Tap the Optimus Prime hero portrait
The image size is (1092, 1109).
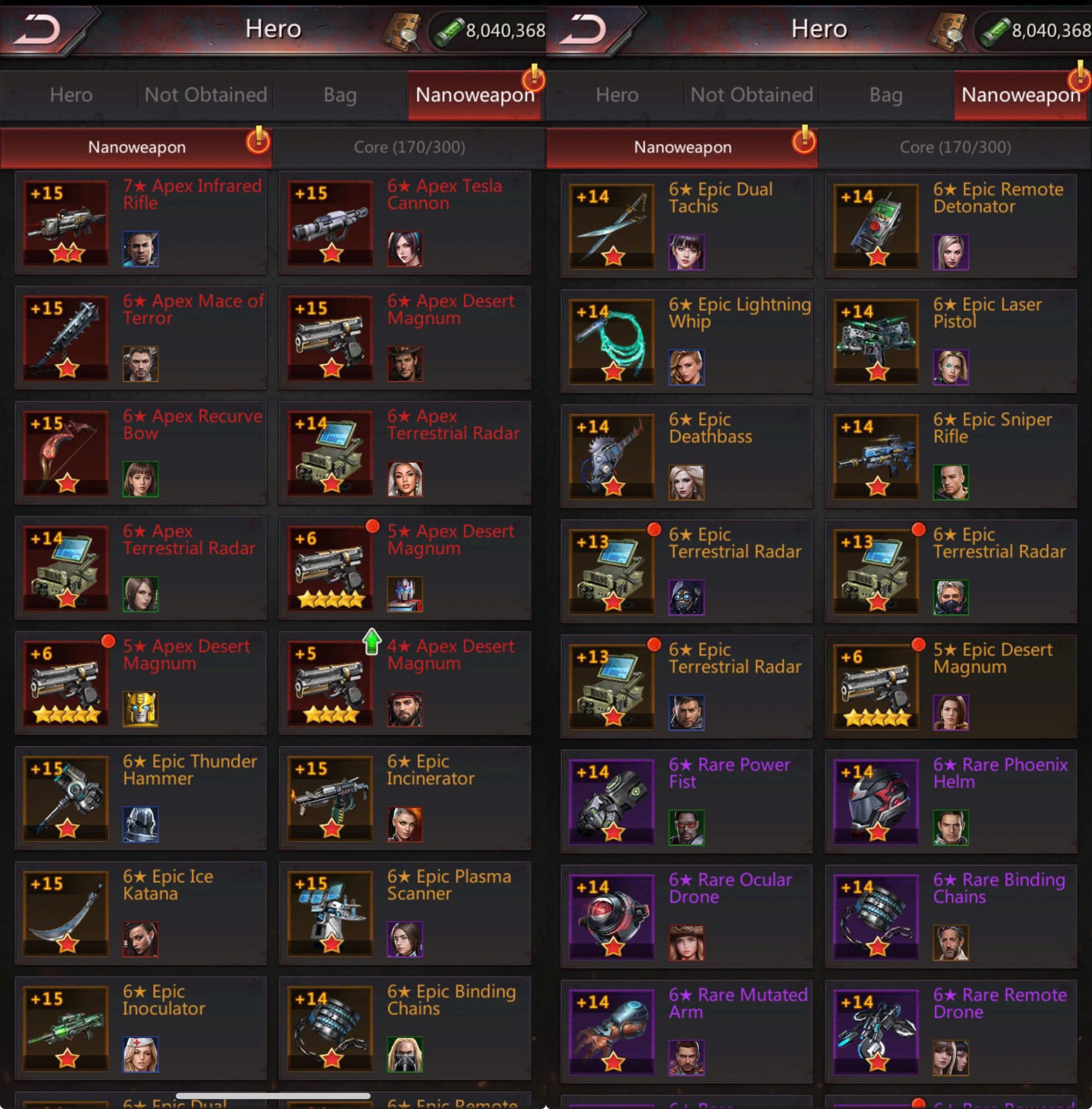click(x=405, y=594)
